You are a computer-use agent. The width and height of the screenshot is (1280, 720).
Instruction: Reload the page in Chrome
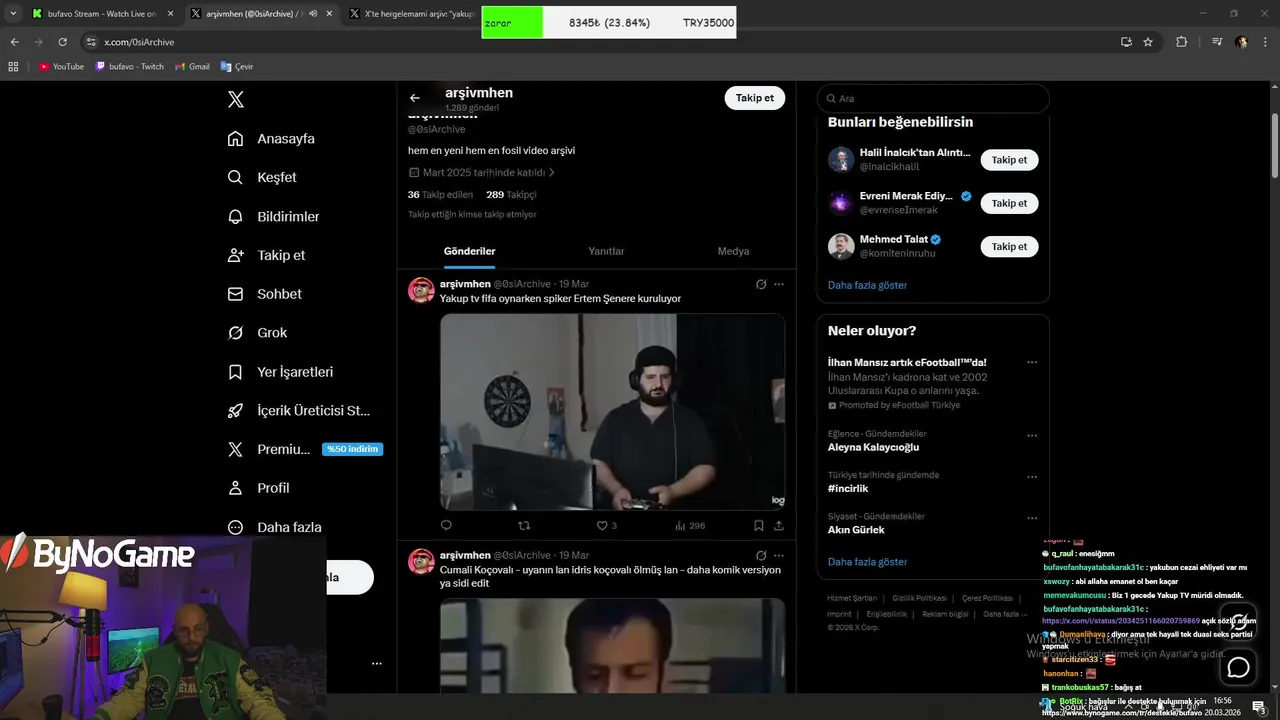[62, 42]
